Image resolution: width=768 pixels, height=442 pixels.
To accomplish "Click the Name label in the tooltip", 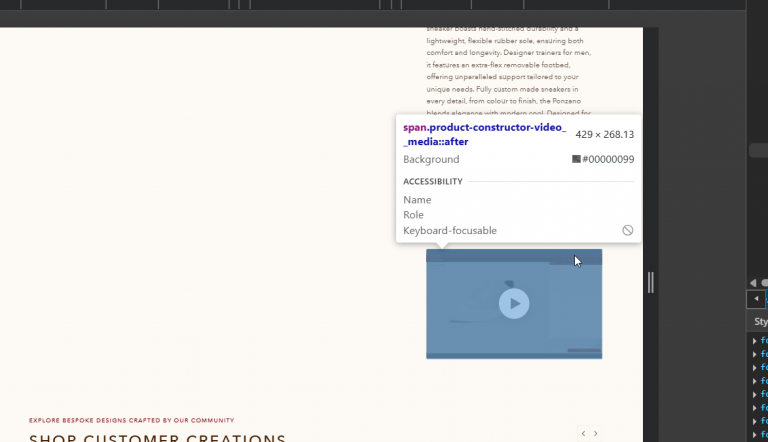I will pyautogui.click(x=417, y=200).
